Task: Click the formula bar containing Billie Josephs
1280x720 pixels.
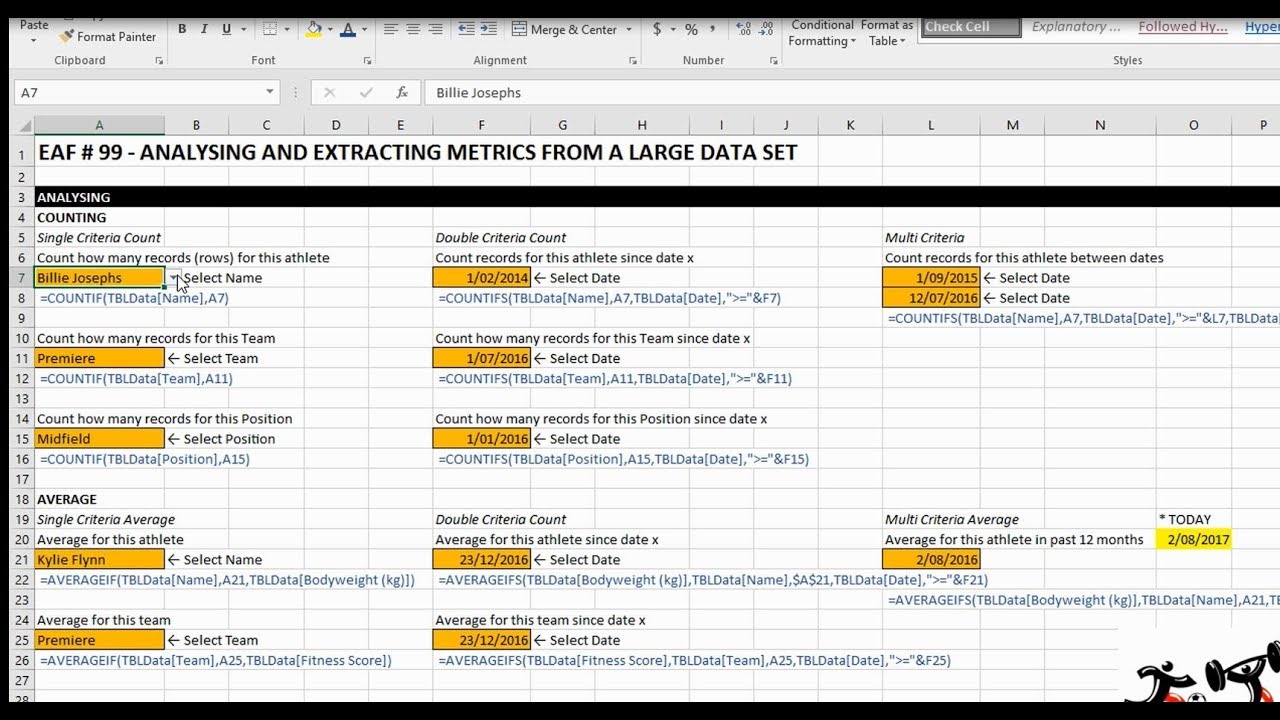Action: (850, 92)
